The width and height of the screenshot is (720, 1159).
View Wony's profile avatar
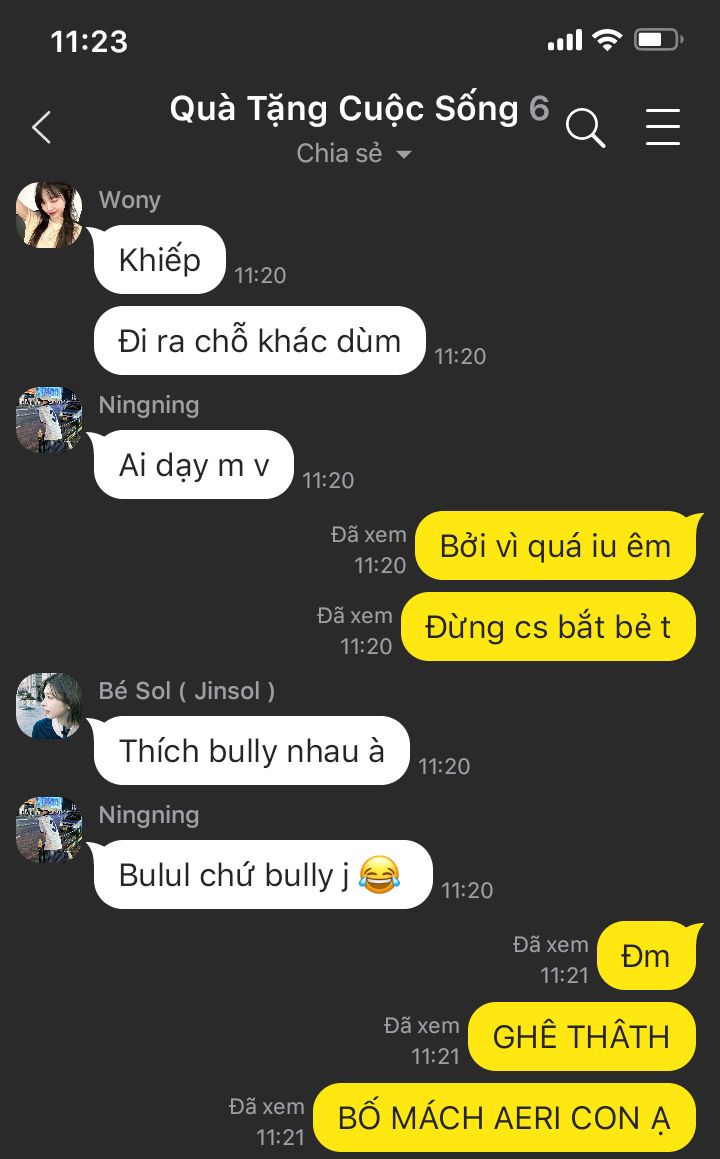pyautogui.click(x=49, y=214)
